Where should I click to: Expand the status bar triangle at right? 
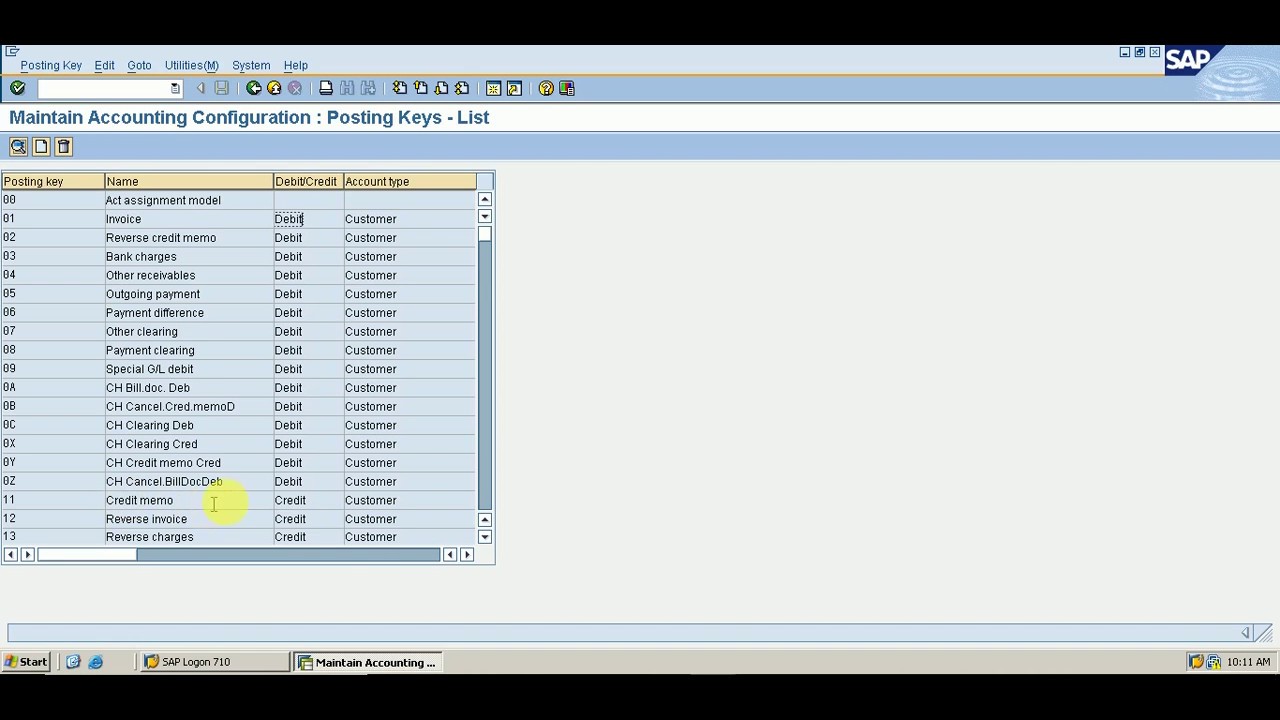1245,633
